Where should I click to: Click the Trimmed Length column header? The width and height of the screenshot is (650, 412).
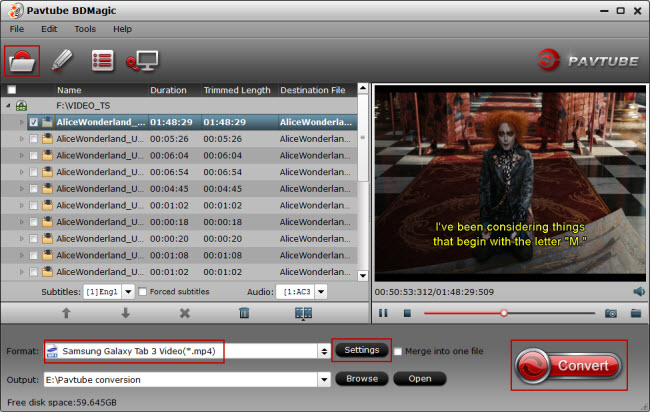click(237, 90)
